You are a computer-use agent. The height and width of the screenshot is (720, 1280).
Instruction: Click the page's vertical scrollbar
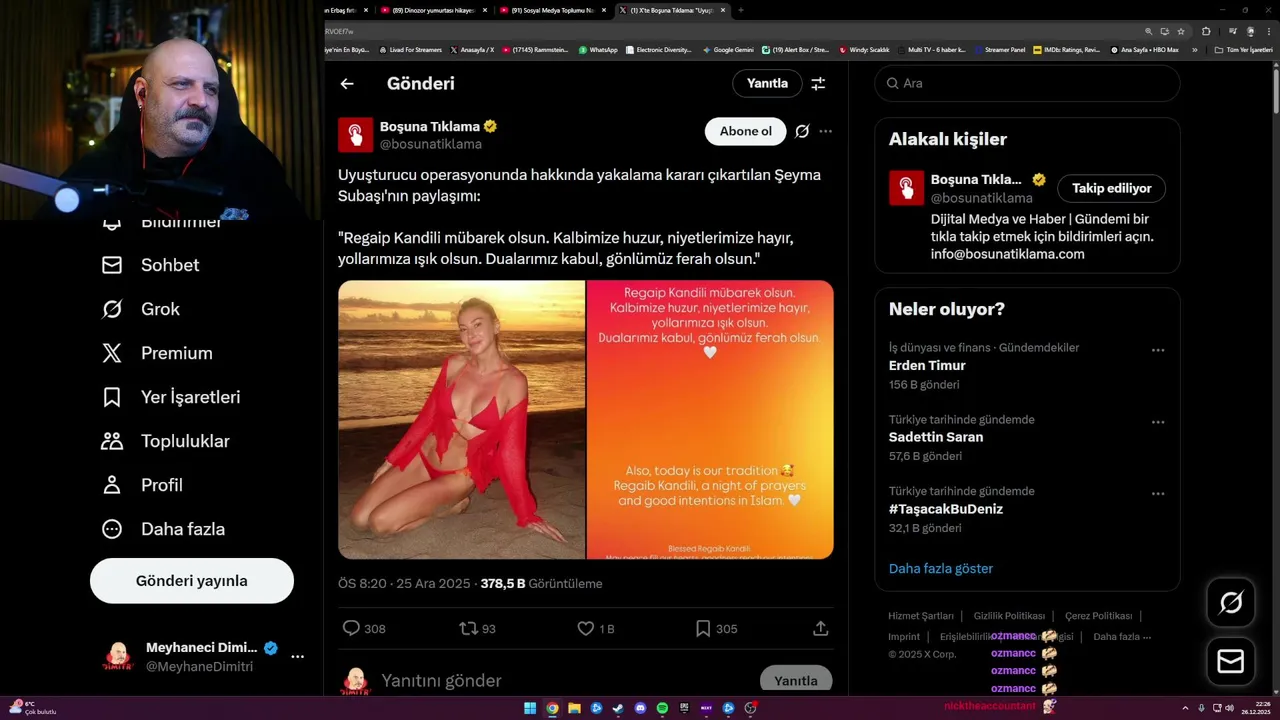point(1275,90)
